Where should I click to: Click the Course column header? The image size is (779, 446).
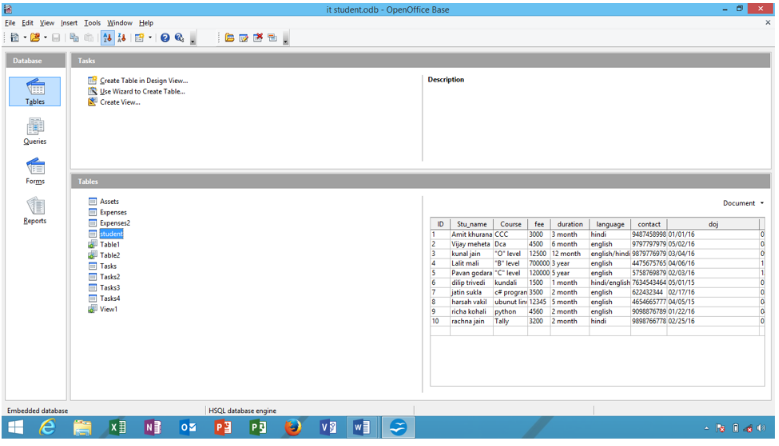tap(510, 224)
